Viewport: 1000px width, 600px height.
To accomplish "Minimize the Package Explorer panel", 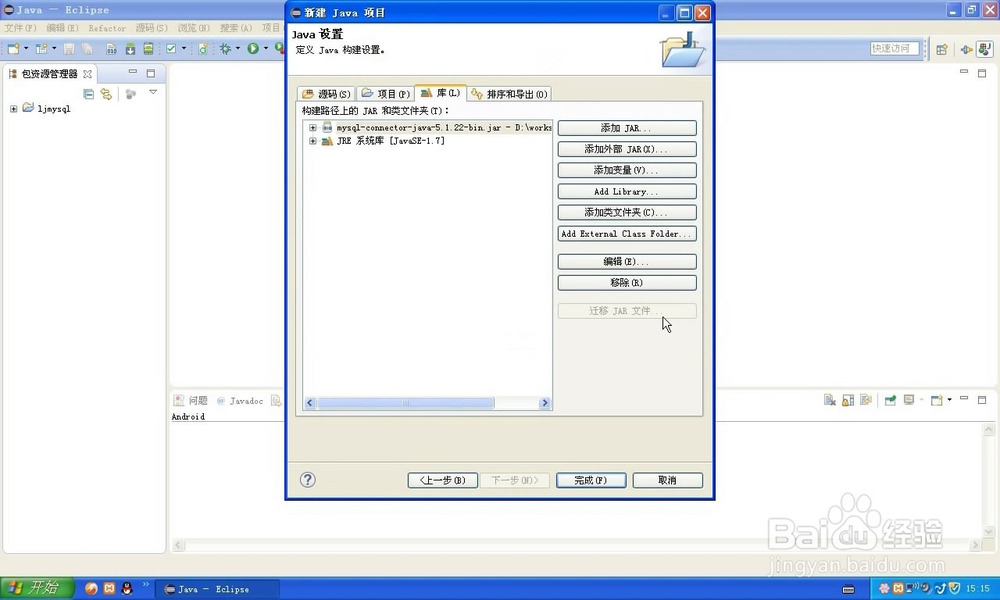I will click(x=133, y=72).
